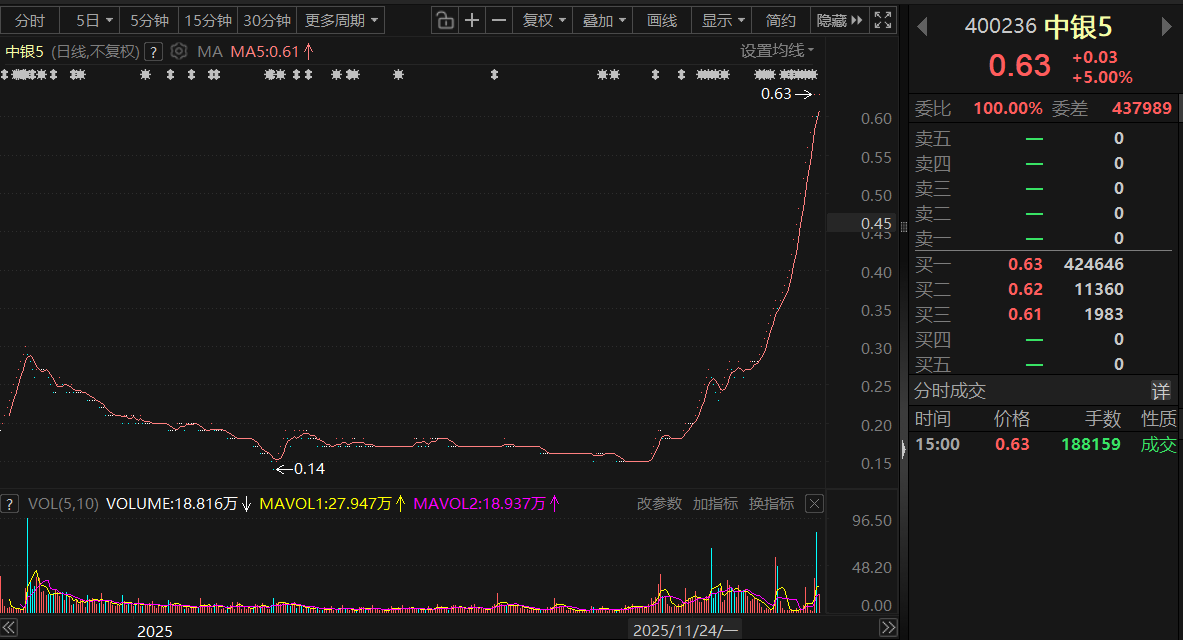Click the MAVOL2:18.937万 label
This screenshot has width=1183, height=640.
coord(487,503)
